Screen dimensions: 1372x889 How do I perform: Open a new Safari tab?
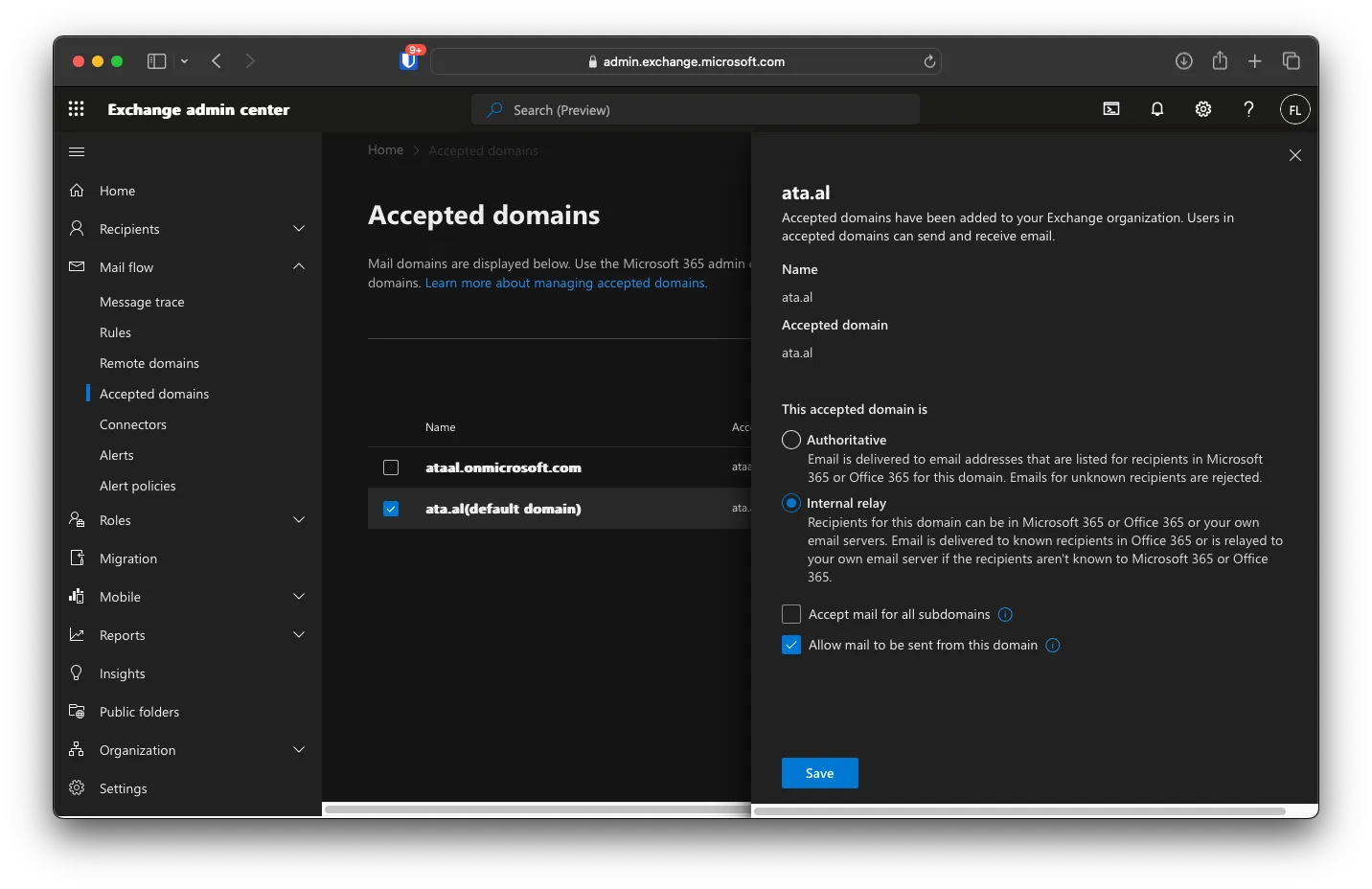point(1255,61)
